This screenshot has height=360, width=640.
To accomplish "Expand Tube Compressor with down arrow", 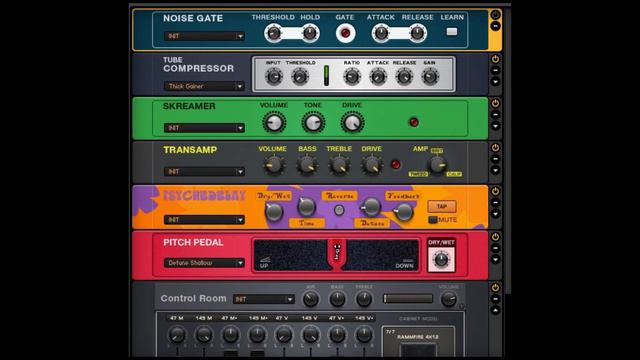I will 495,82.
